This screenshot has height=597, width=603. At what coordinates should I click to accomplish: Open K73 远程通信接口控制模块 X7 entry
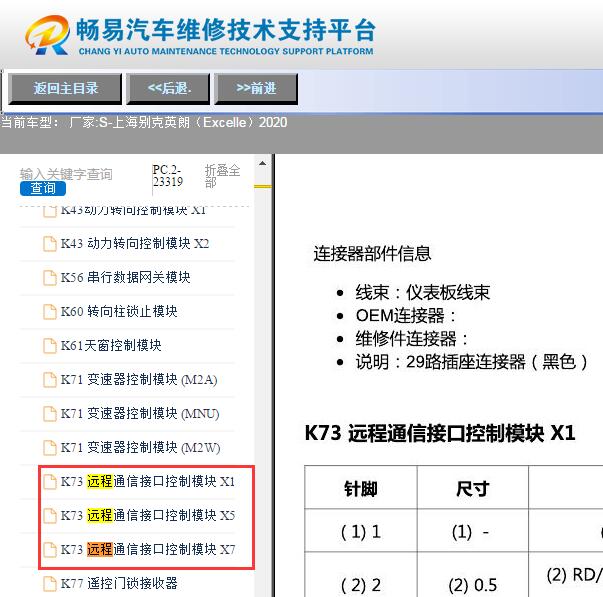click(x=148, y=549)
